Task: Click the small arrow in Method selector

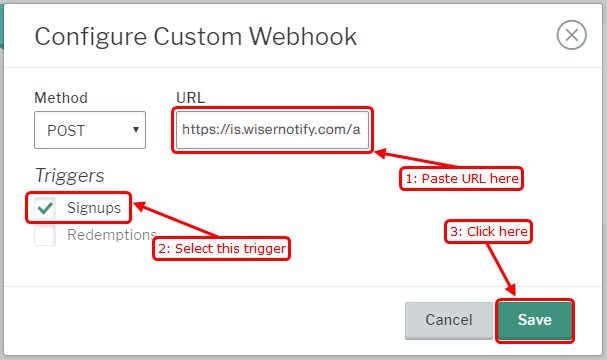Action: pyautogui.click(x=136, y=130)
